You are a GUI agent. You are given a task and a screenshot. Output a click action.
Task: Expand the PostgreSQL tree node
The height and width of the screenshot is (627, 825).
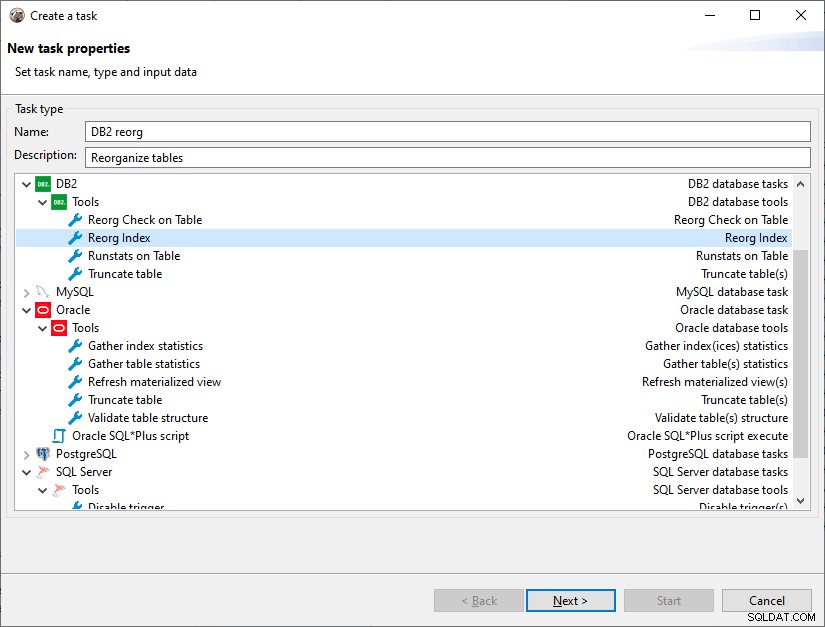tap(26, 454)
